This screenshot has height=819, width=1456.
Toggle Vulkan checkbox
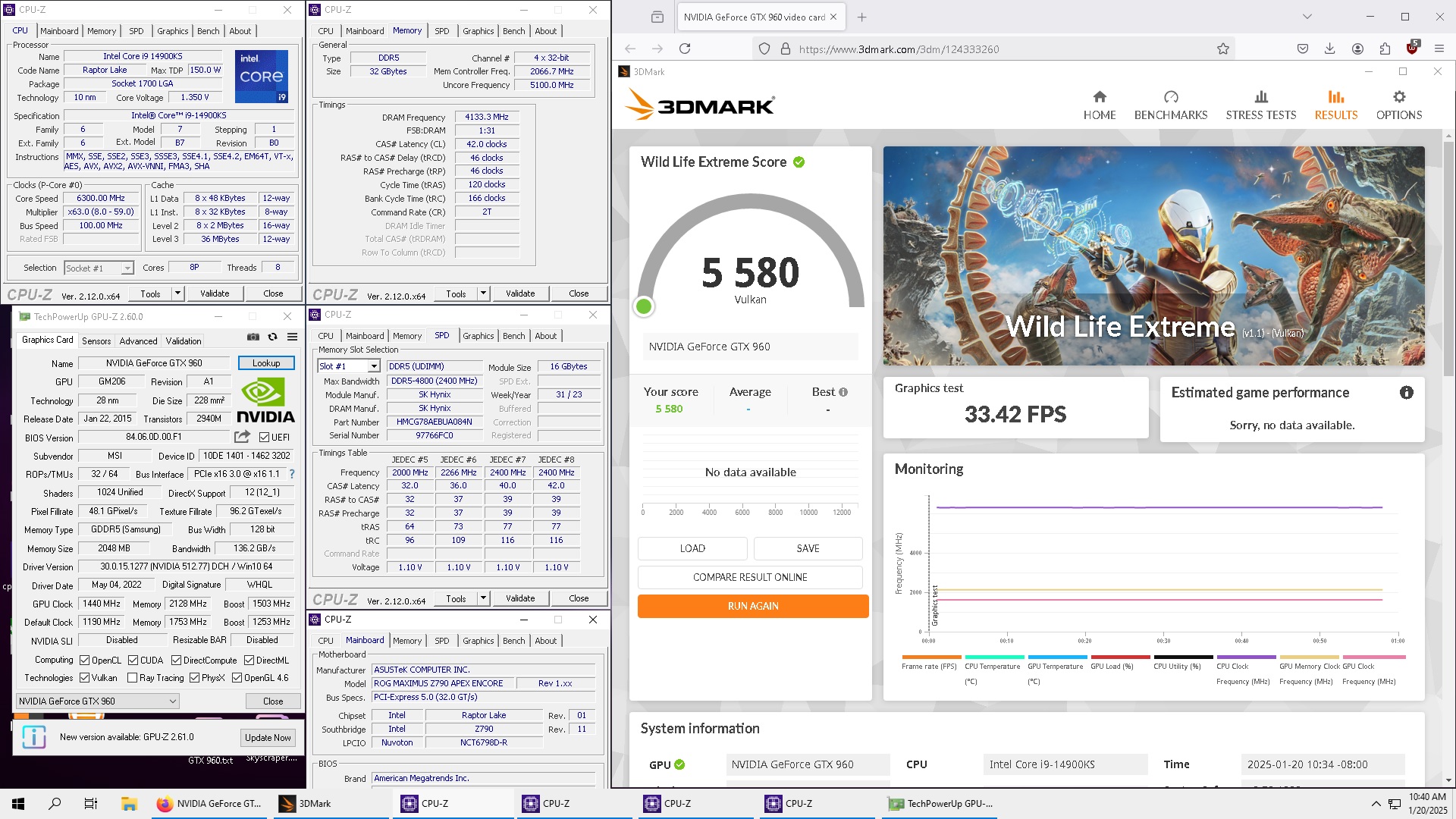(x=85, y=678)
